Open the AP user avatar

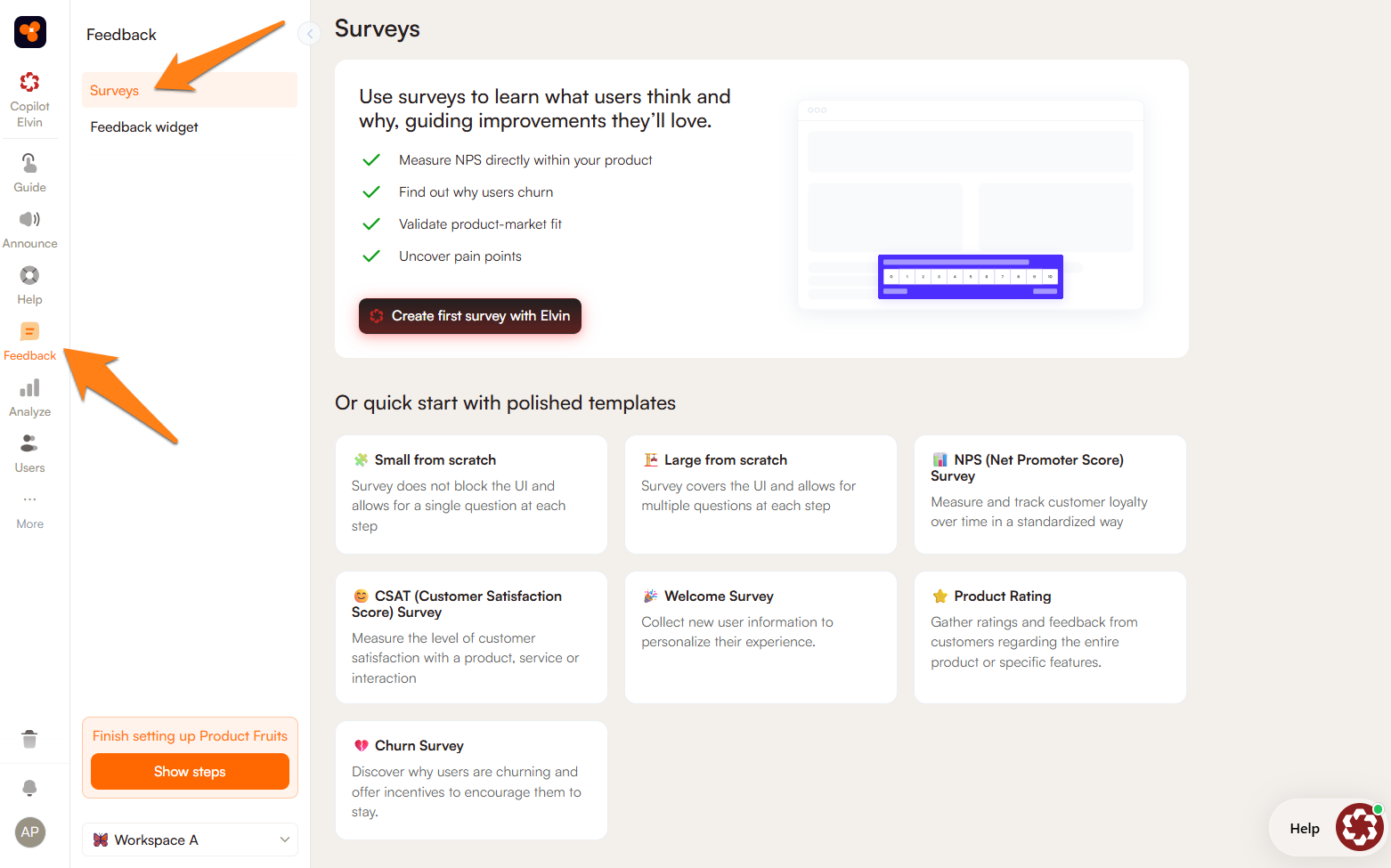pos(30,832)
